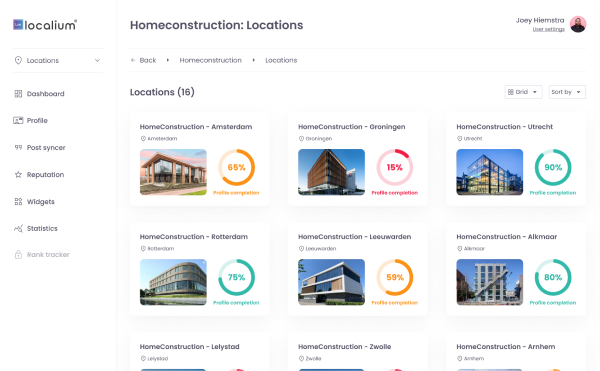Open Dashboard via its grid icon
The width and height of the screenshot is (600, 371).
point(18,94)
